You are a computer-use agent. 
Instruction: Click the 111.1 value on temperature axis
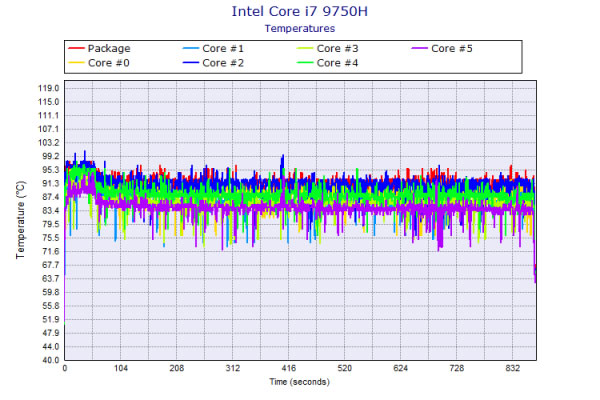point(49,116)
